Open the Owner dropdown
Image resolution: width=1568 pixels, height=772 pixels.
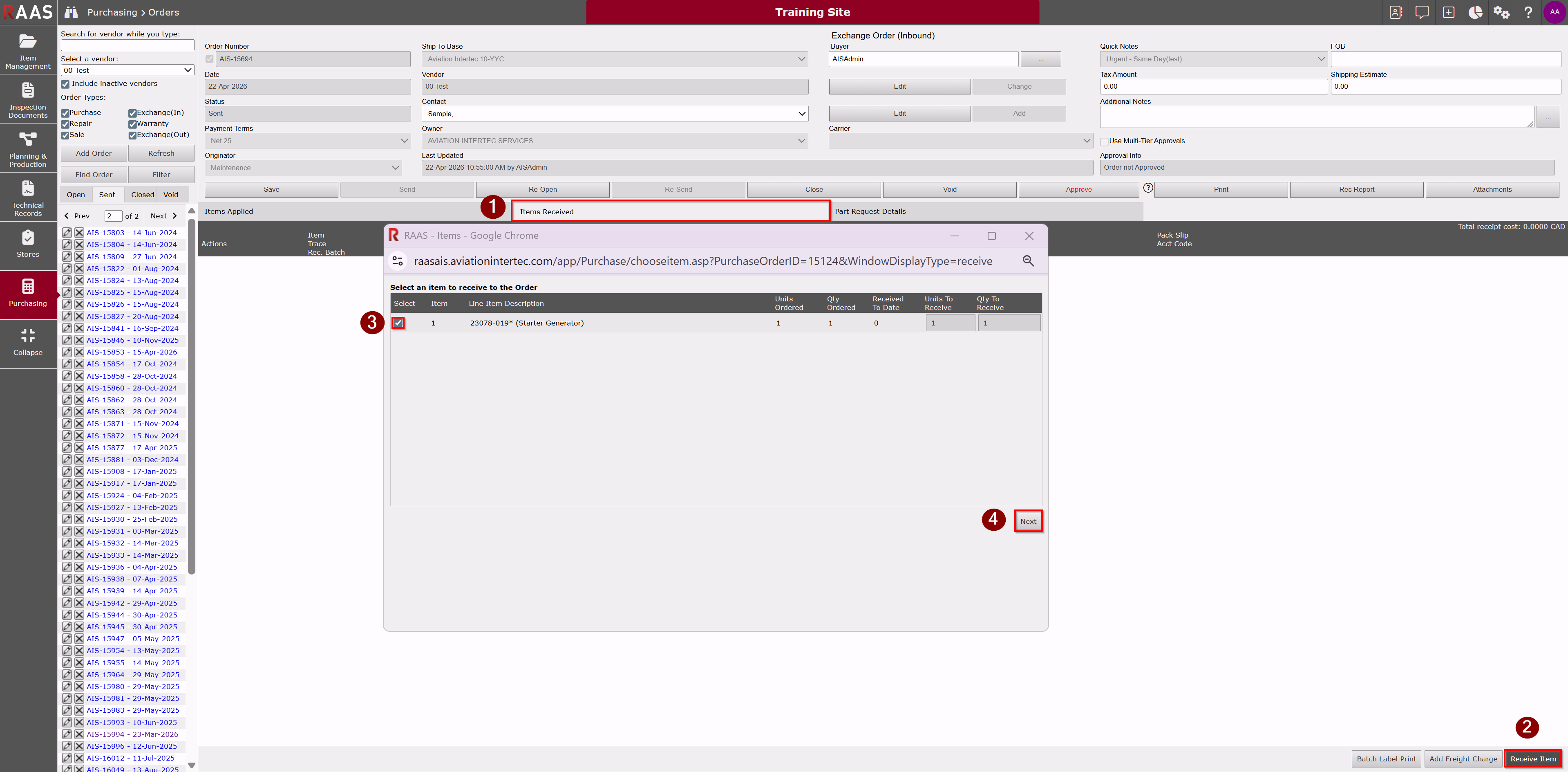(x=615, y=141)
